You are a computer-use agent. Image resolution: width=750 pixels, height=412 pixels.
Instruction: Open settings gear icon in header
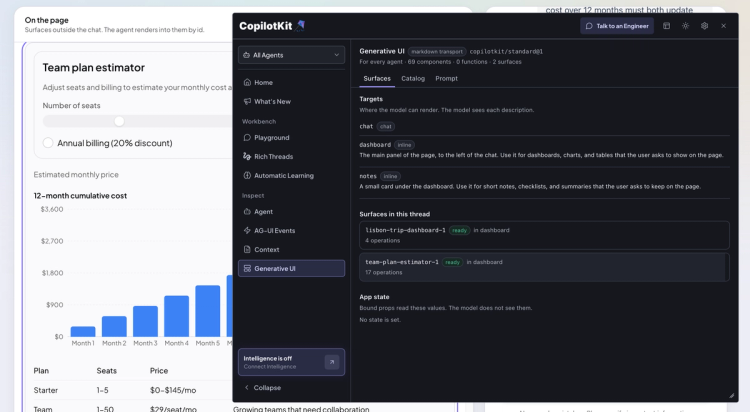[705, 26]
